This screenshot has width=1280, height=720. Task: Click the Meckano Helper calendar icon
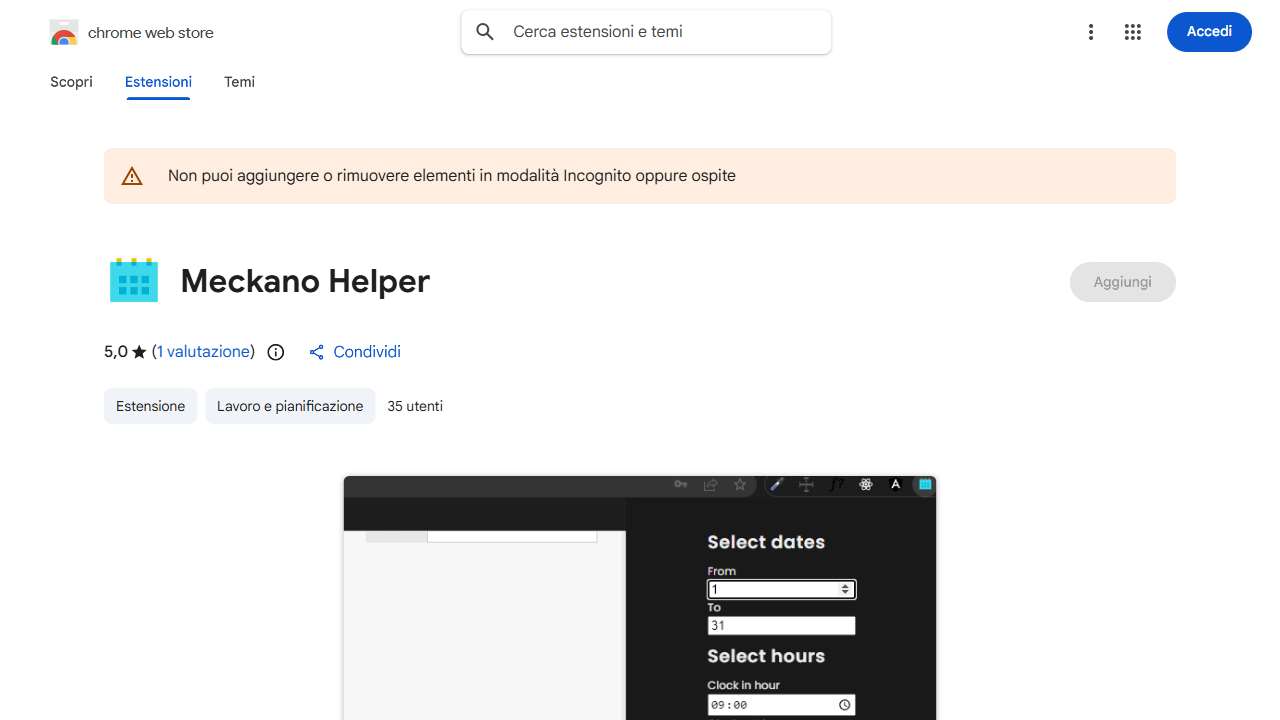(133, 280)
